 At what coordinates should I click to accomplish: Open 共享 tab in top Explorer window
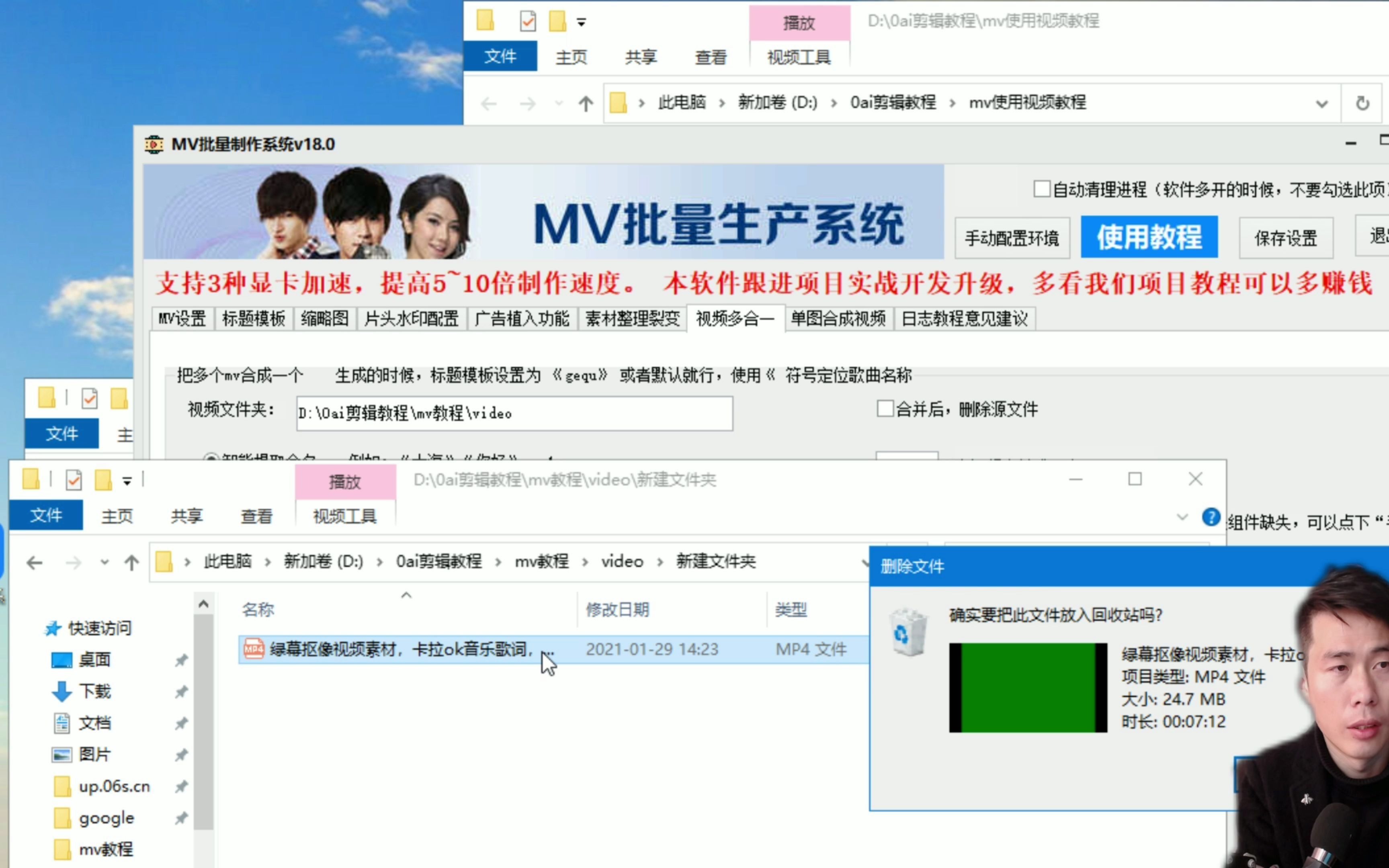click(x=641, y=57)
